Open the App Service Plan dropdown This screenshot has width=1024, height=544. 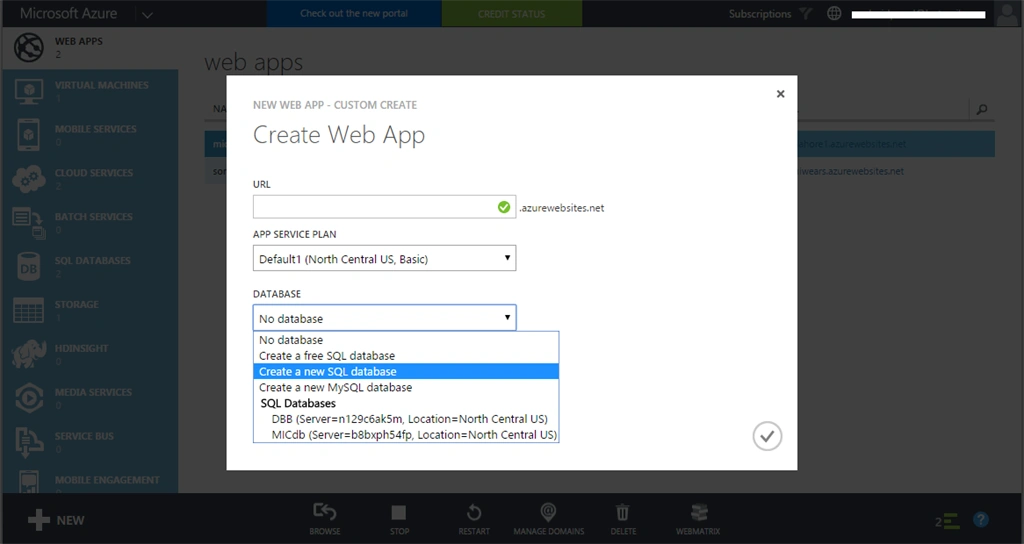[x=384, y=258]
